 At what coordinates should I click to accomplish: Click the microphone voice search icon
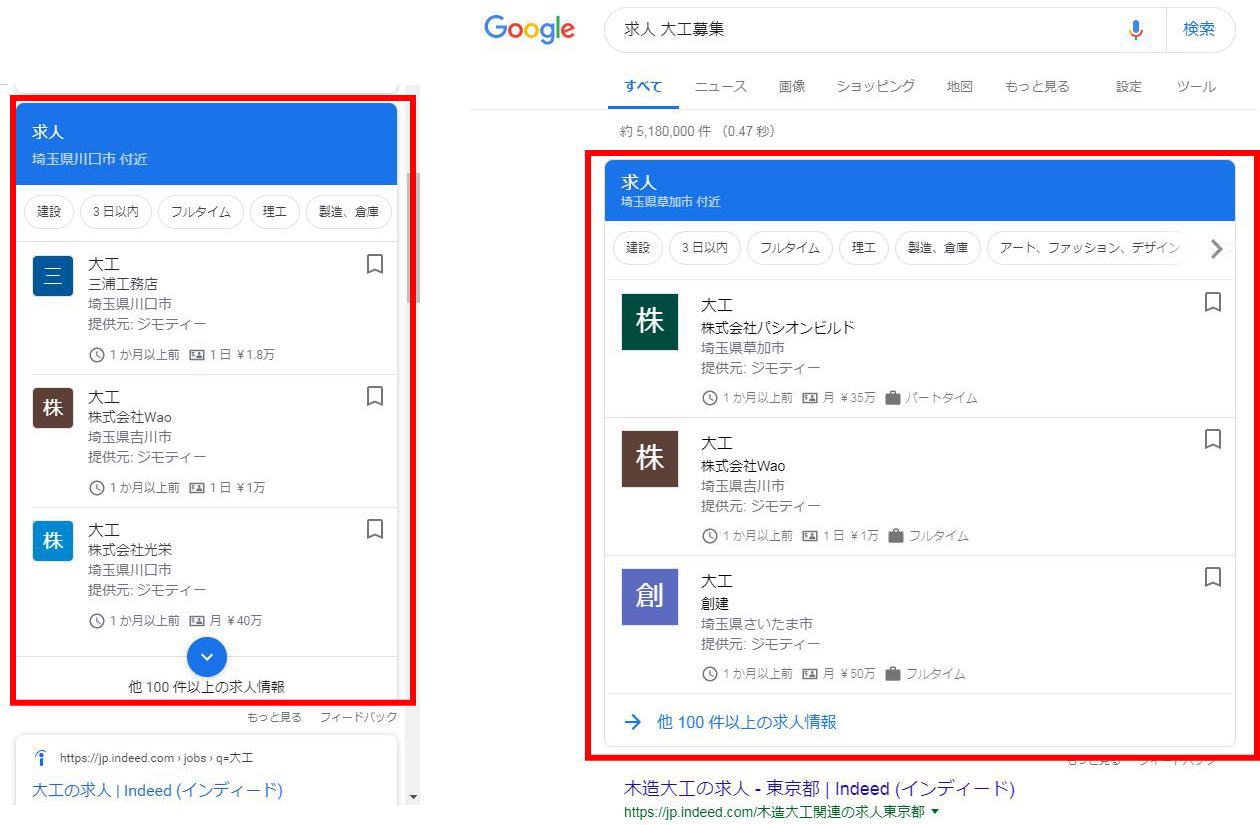tap(1135, 30)
